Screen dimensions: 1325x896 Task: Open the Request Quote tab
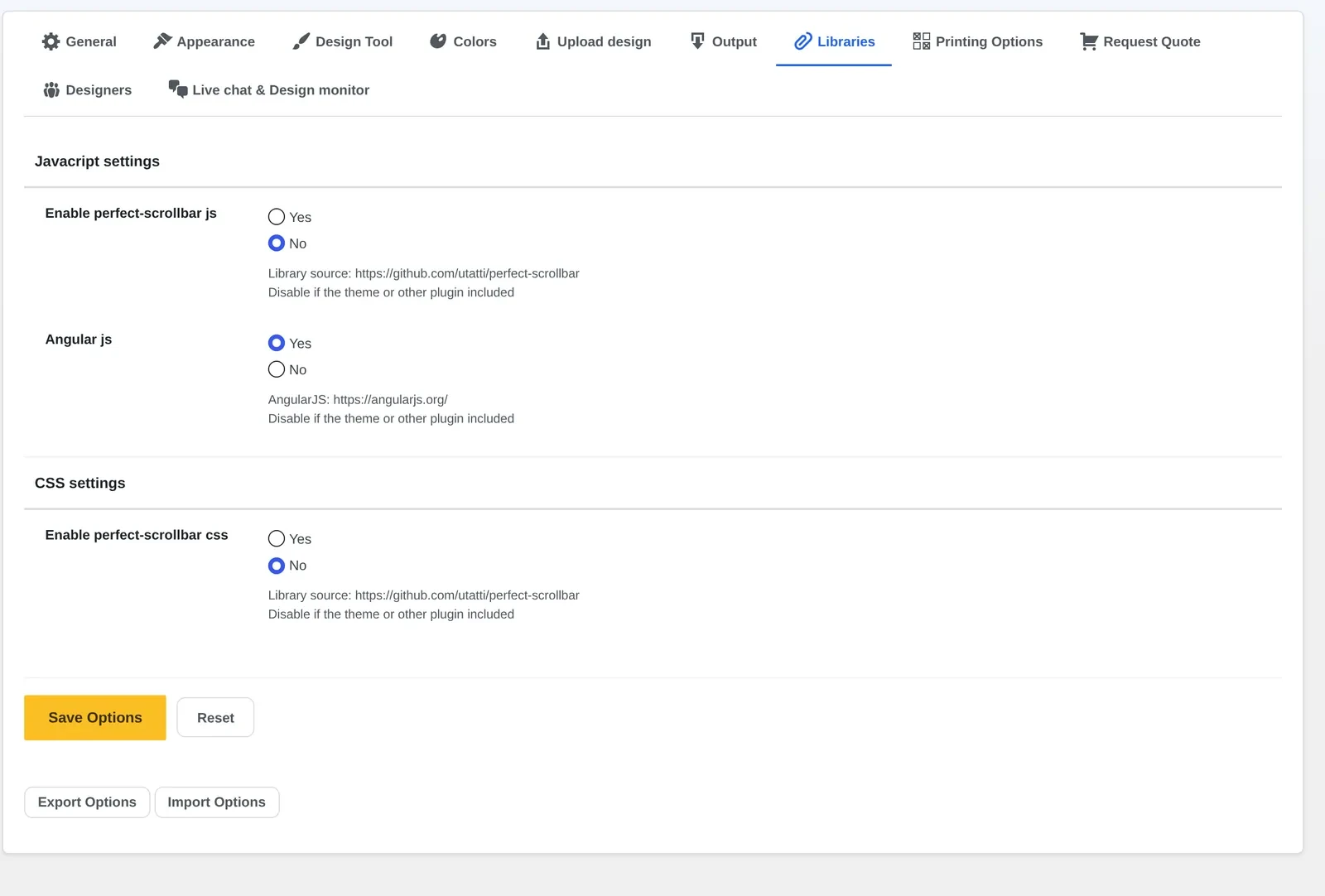pyautogui.click(x=1140, y=41)
